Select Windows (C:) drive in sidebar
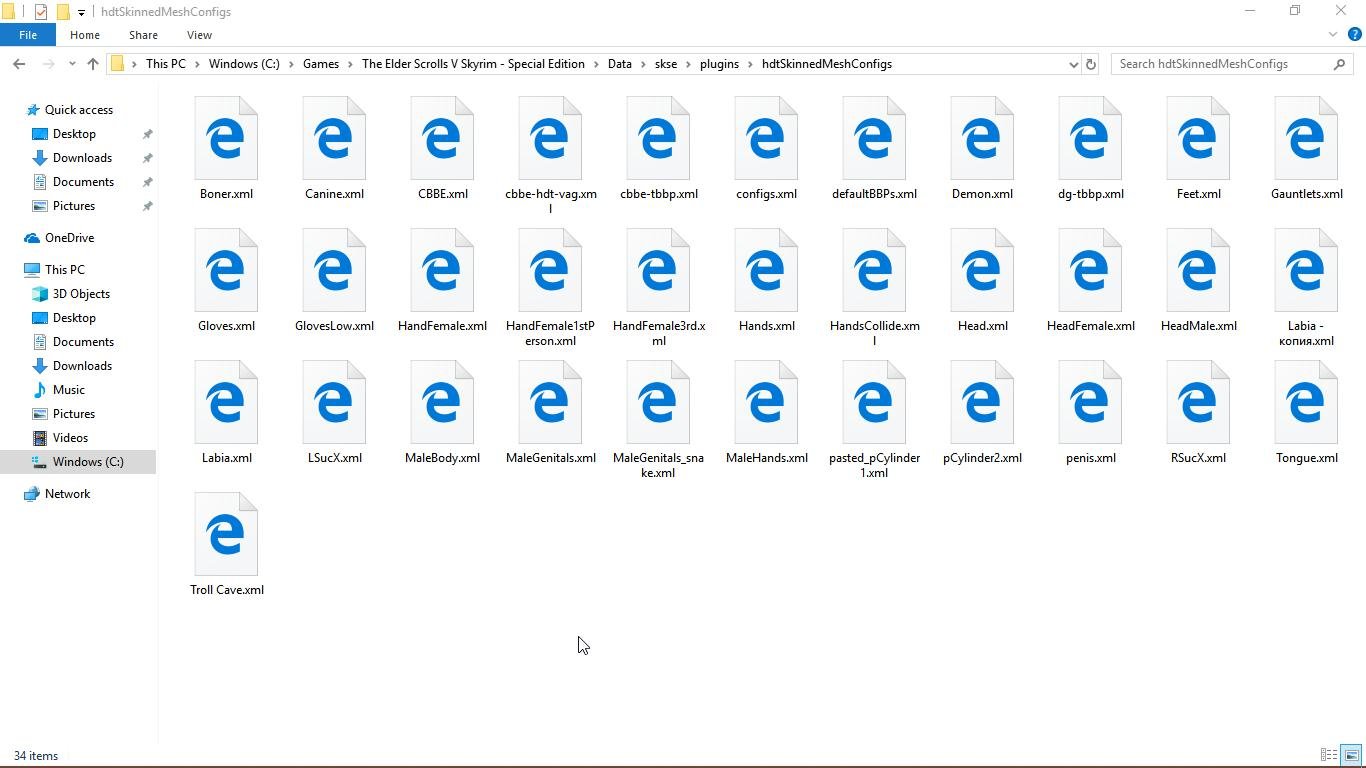The image size is (1366, 768). [x=88, y=462]
